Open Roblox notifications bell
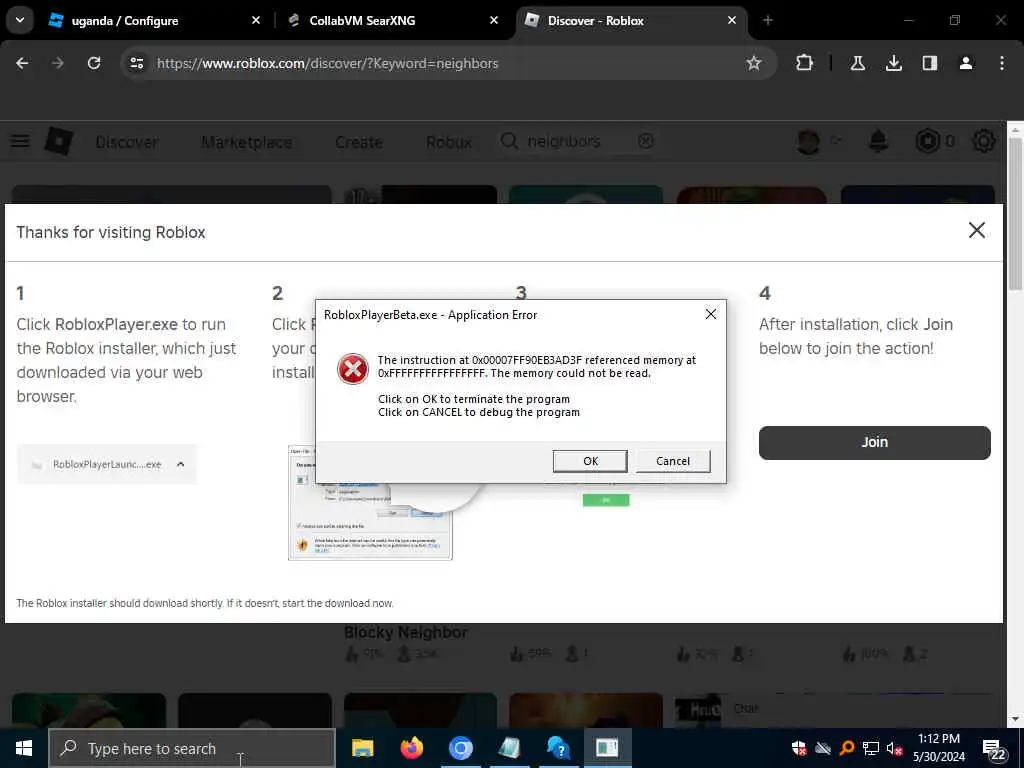1024x768 pixels. [878, 141]
